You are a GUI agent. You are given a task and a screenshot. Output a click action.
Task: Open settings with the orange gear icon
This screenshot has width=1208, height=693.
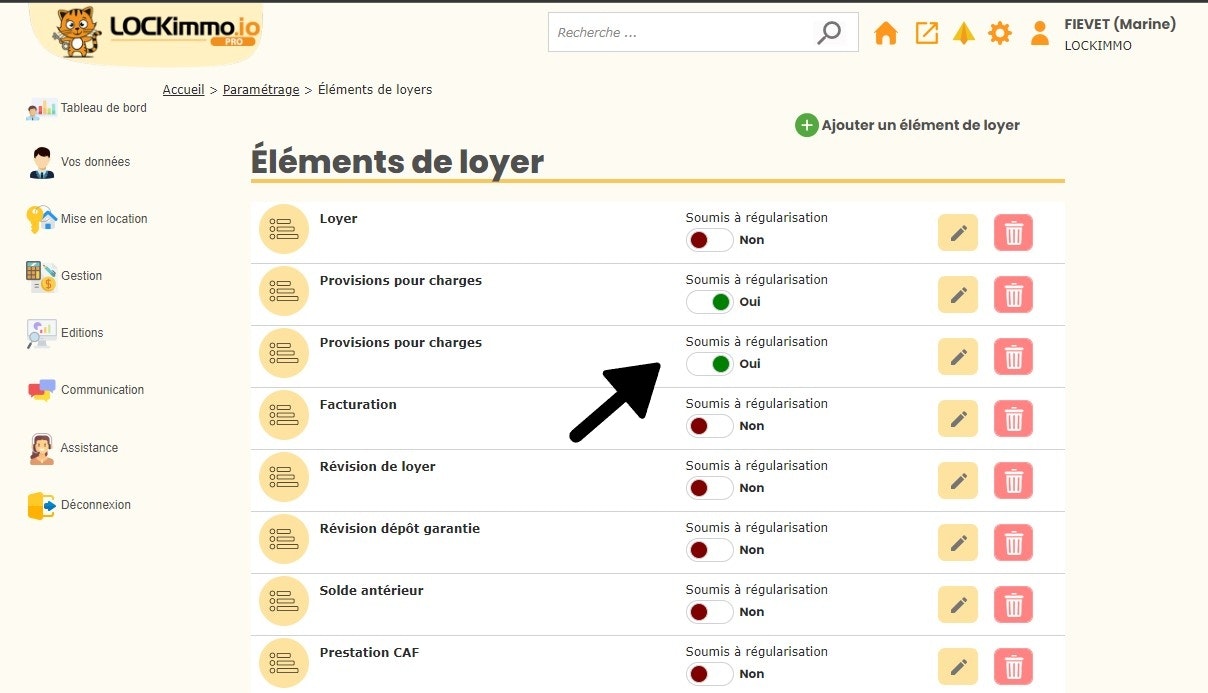[x=1000, y=33]
